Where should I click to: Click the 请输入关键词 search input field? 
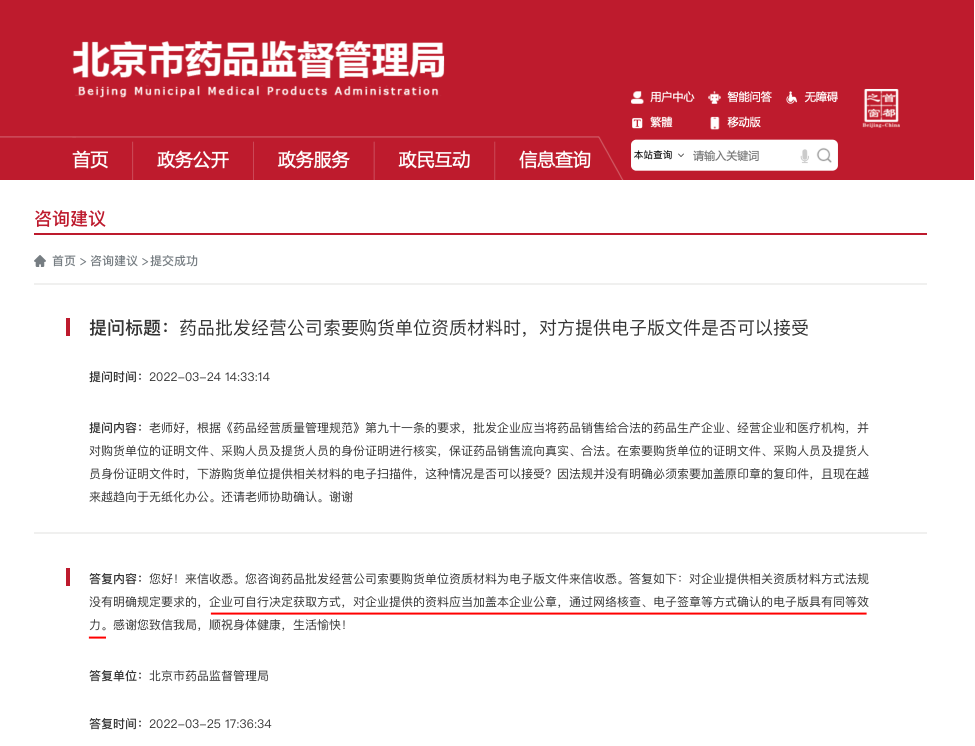730,156
